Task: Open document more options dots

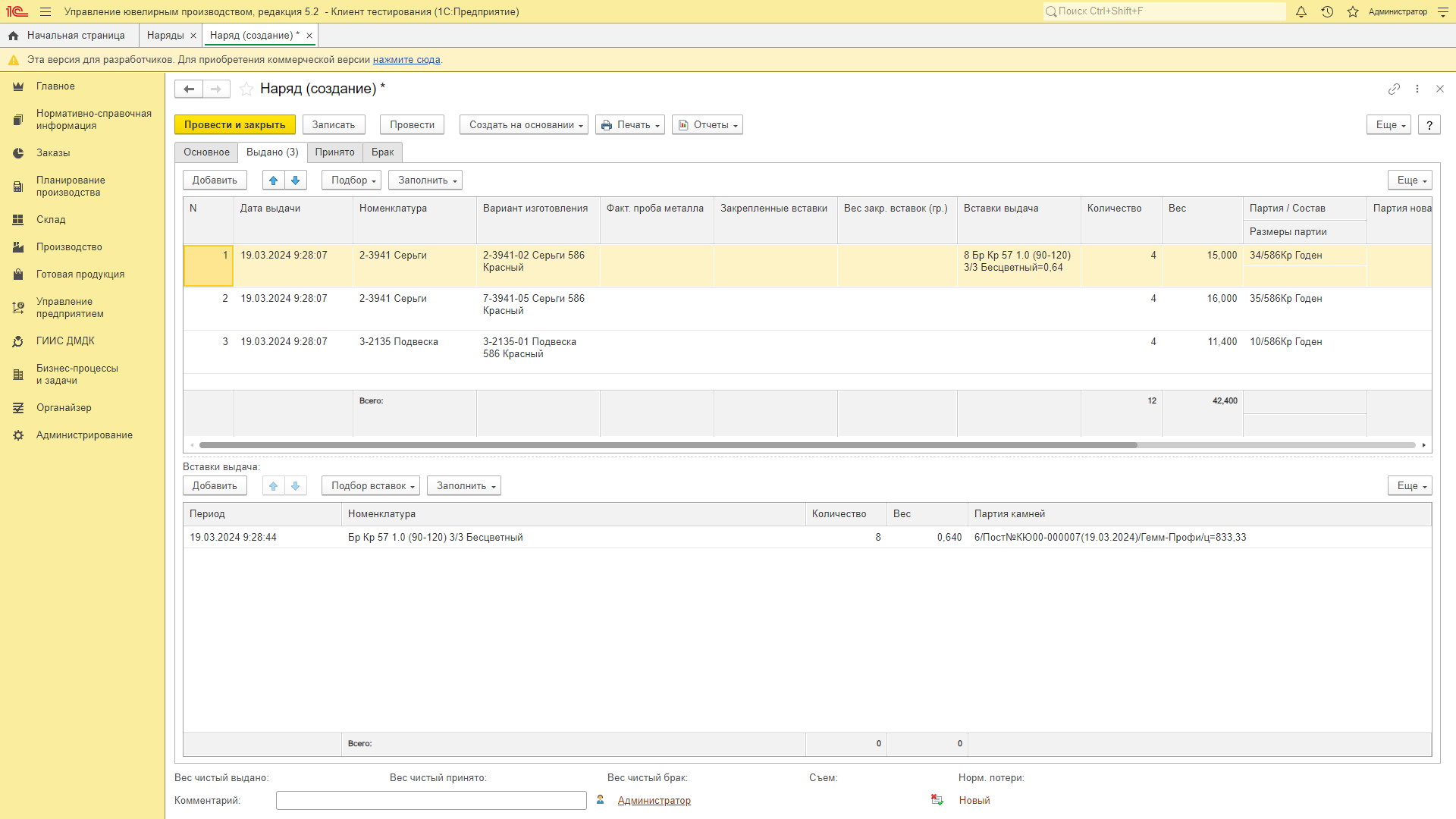Action: [x=1417, y=89]
